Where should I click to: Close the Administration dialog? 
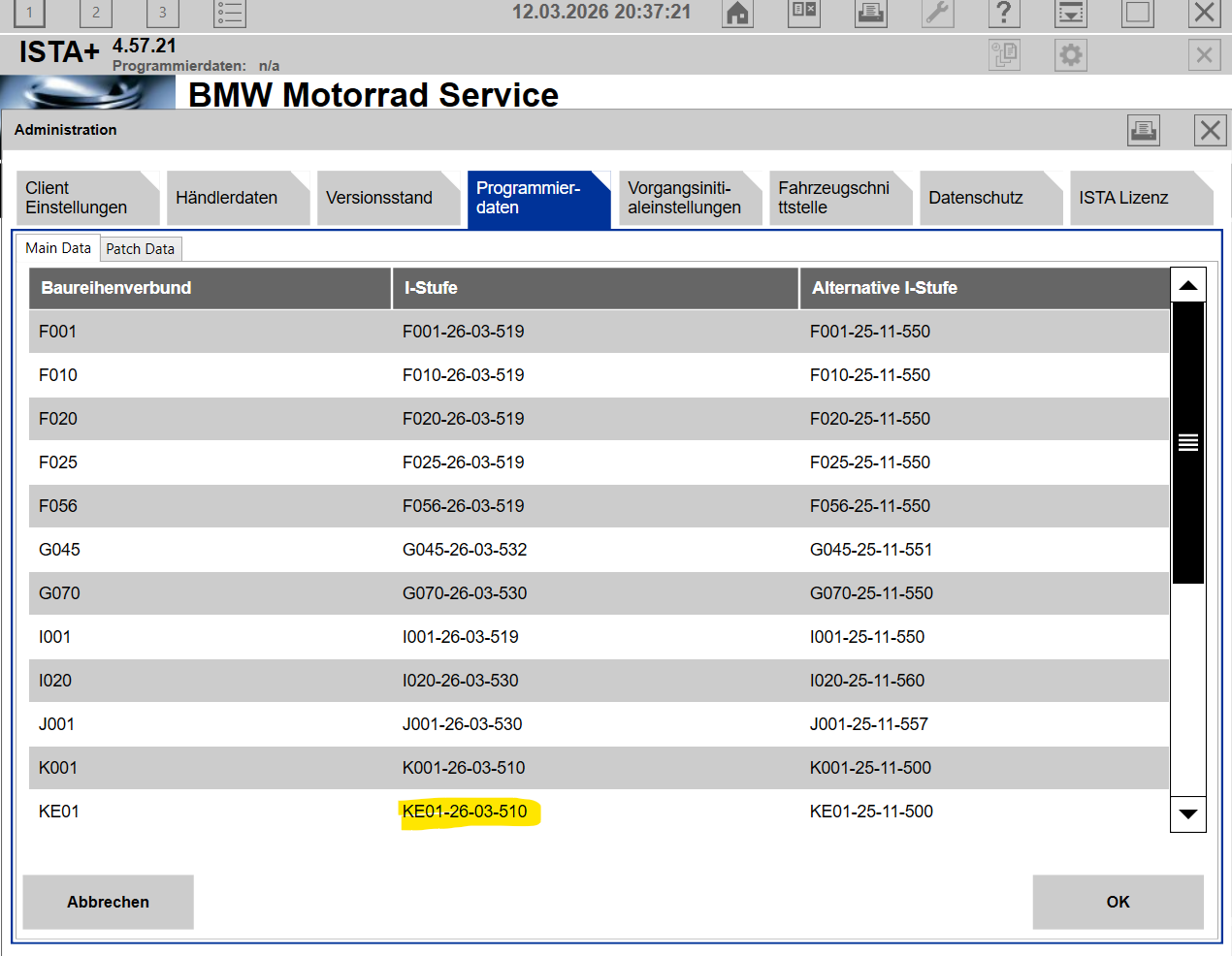point(1210,130)
